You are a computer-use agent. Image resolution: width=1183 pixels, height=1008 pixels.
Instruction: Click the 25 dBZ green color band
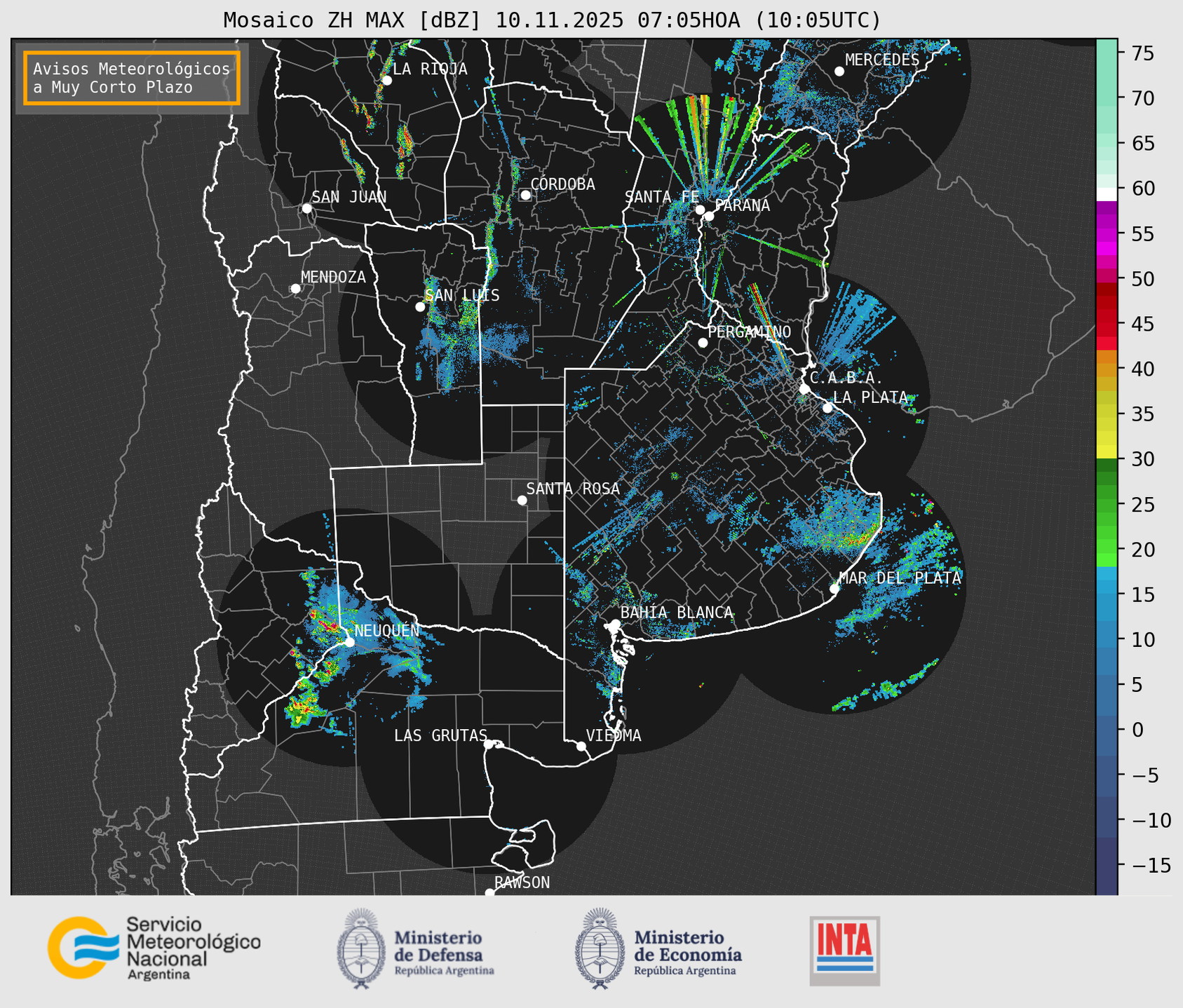click(1107, 505)
